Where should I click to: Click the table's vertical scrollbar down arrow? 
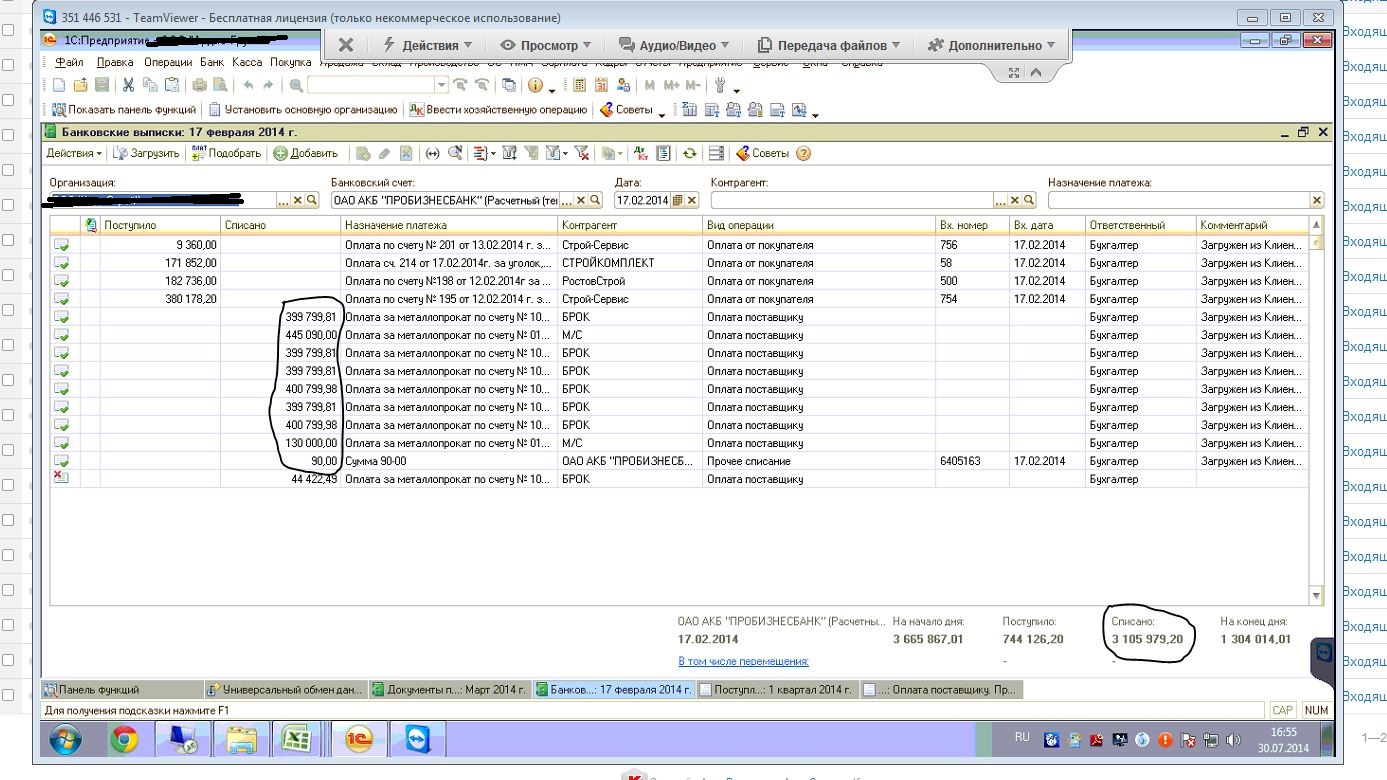tap(1316, 596)
